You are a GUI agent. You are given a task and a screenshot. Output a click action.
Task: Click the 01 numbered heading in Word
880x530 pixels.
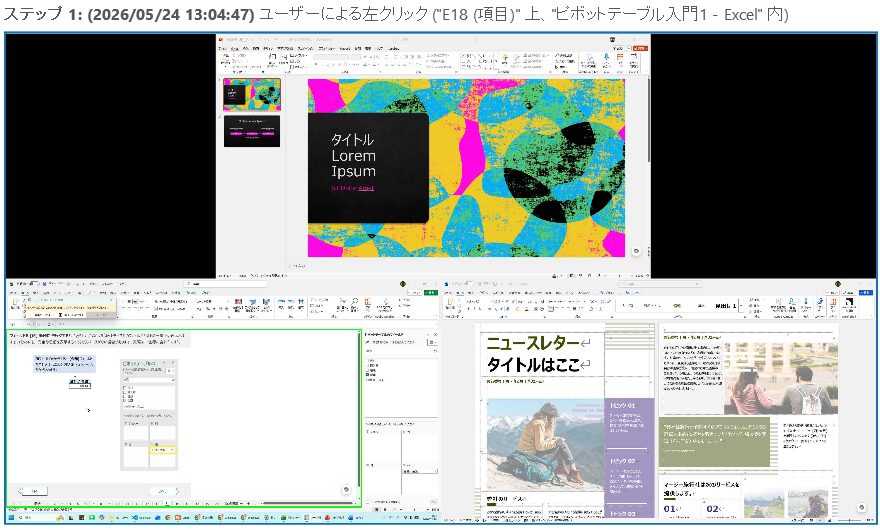pos(670,509)
